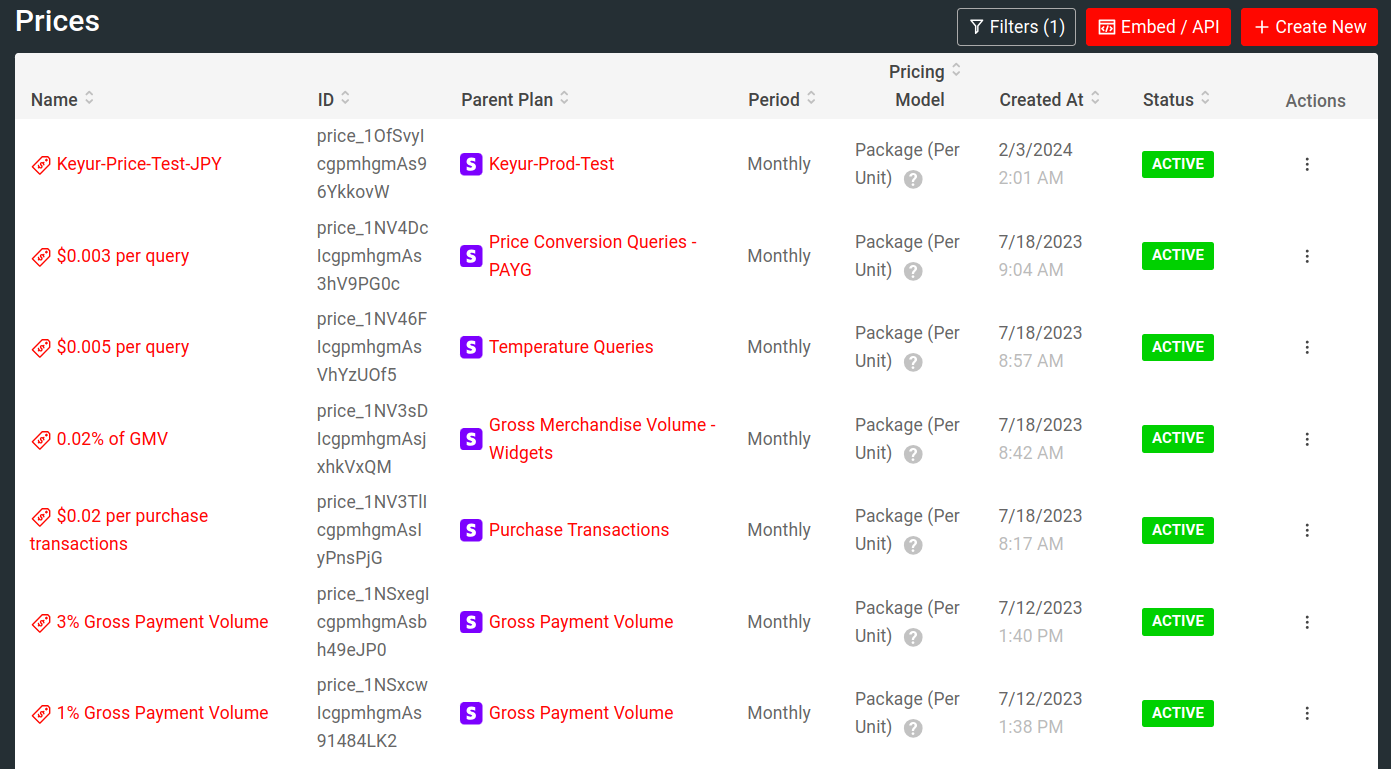Click the ACTIVE badge on the 3% Gross Payment Volume row
Screen dimensions: 1391x769
[x=1177, y=621]
